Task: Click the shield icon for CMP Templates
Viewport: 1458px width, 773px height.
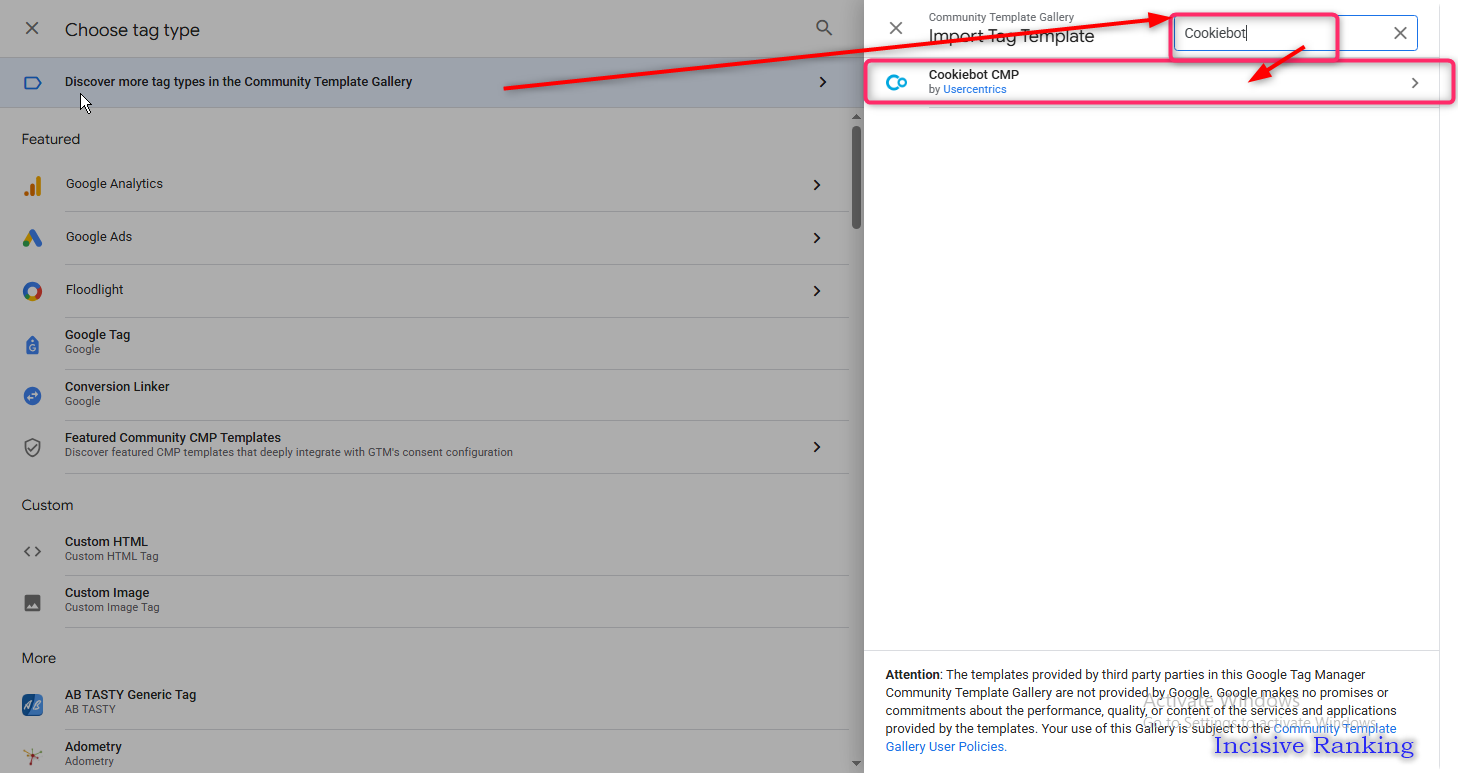Action: tap(32, 447)
